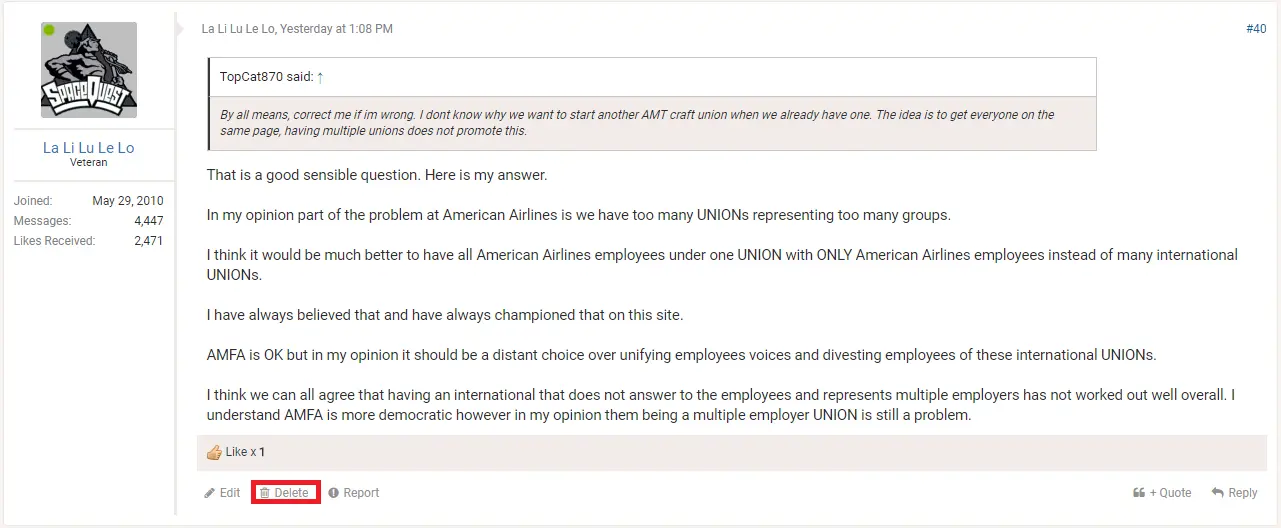The width and height of the screenshot is (1281, 528).
Task: View the 2,471 likes received count
Action: (149, 241)
